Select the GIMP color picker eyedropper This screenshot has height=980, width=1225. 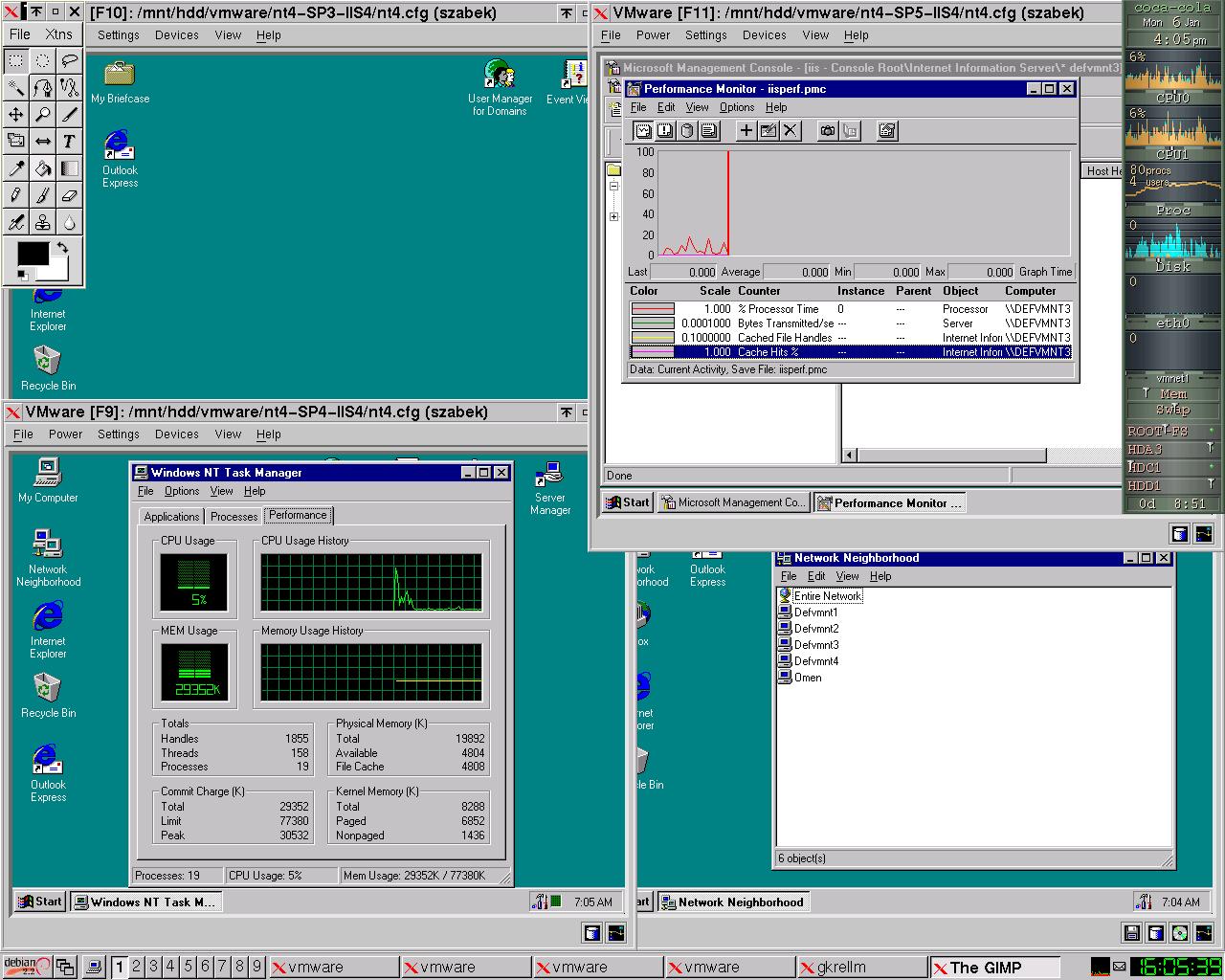tap(16, 168)
